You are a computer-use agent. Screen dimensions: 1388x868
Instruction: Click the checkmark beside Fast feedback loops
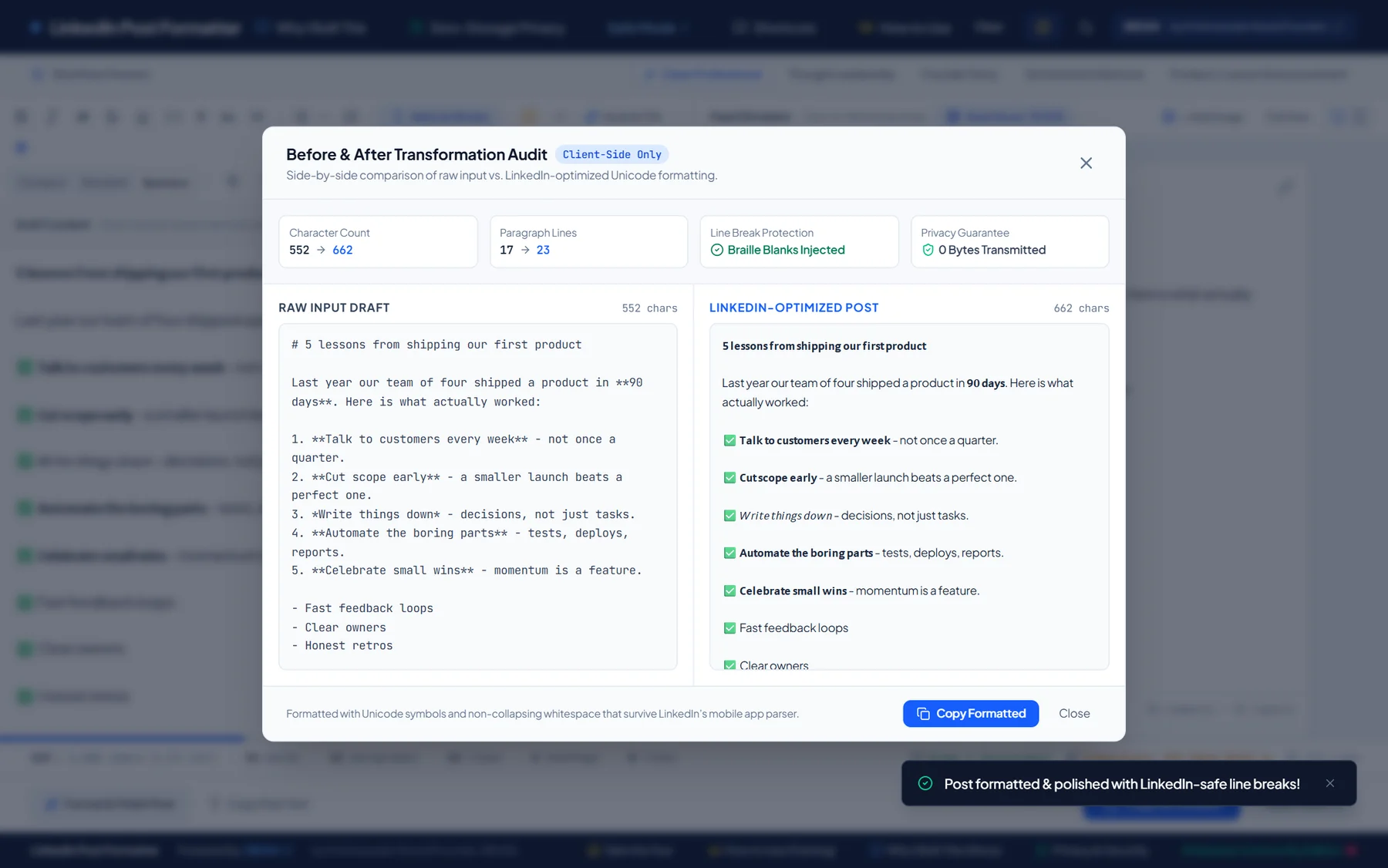tap(729, 628)
